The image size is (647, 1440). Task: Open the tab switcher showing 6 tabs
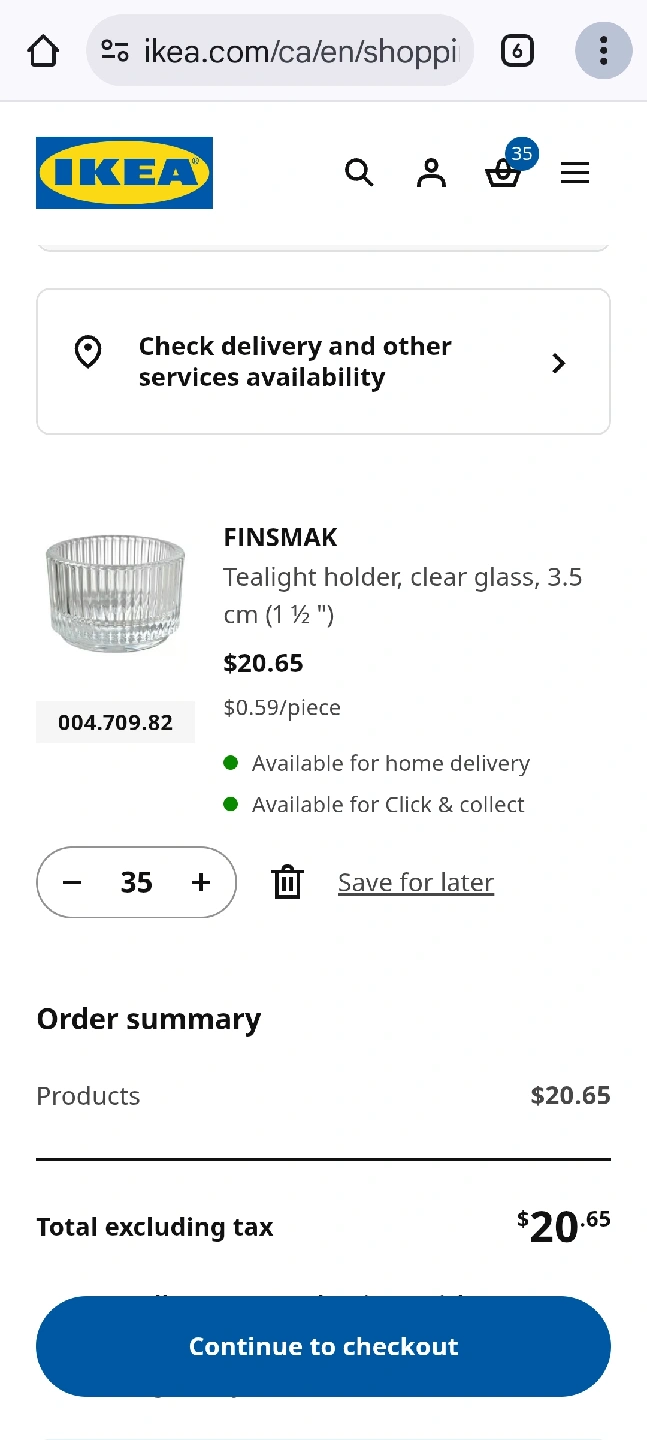[517, 51]
